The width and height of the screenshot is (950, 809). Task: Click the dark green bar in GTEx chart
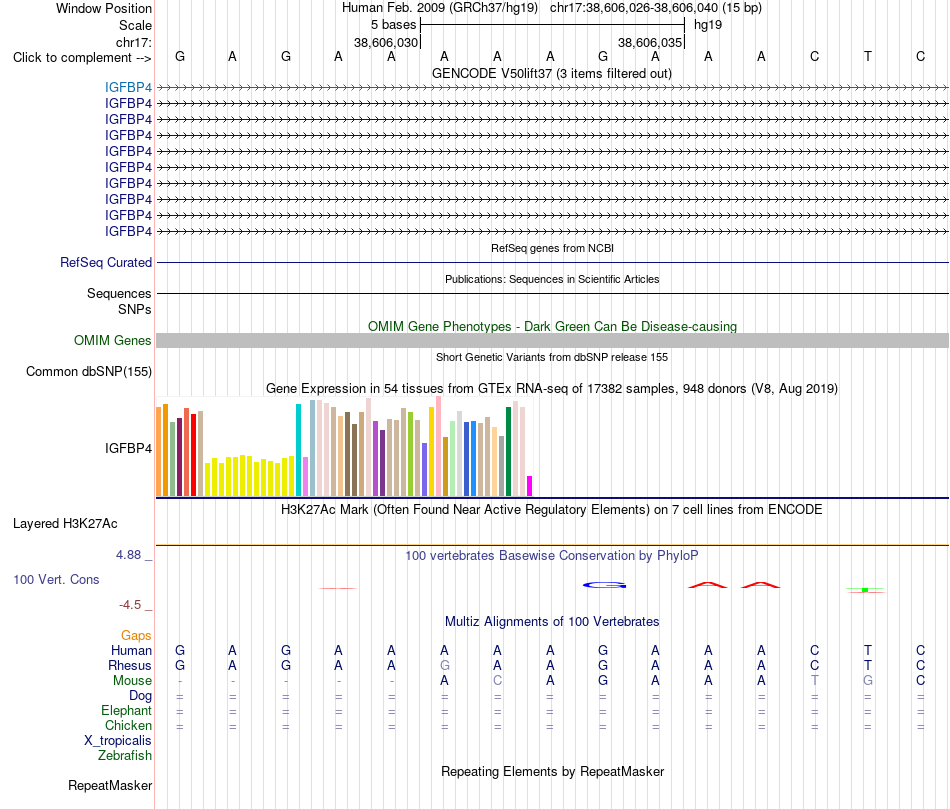coord(508,451)
